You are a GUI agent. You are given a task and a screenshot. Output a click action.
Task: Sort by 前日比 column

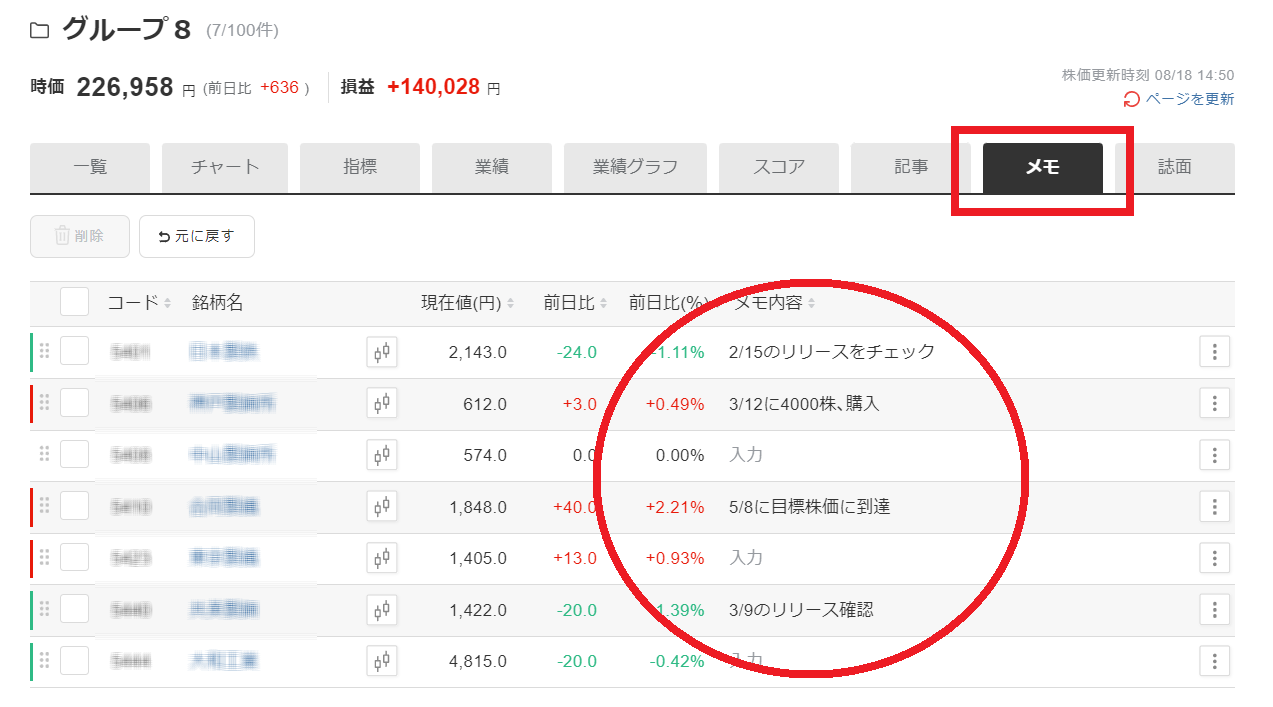[x=575, y=303]
